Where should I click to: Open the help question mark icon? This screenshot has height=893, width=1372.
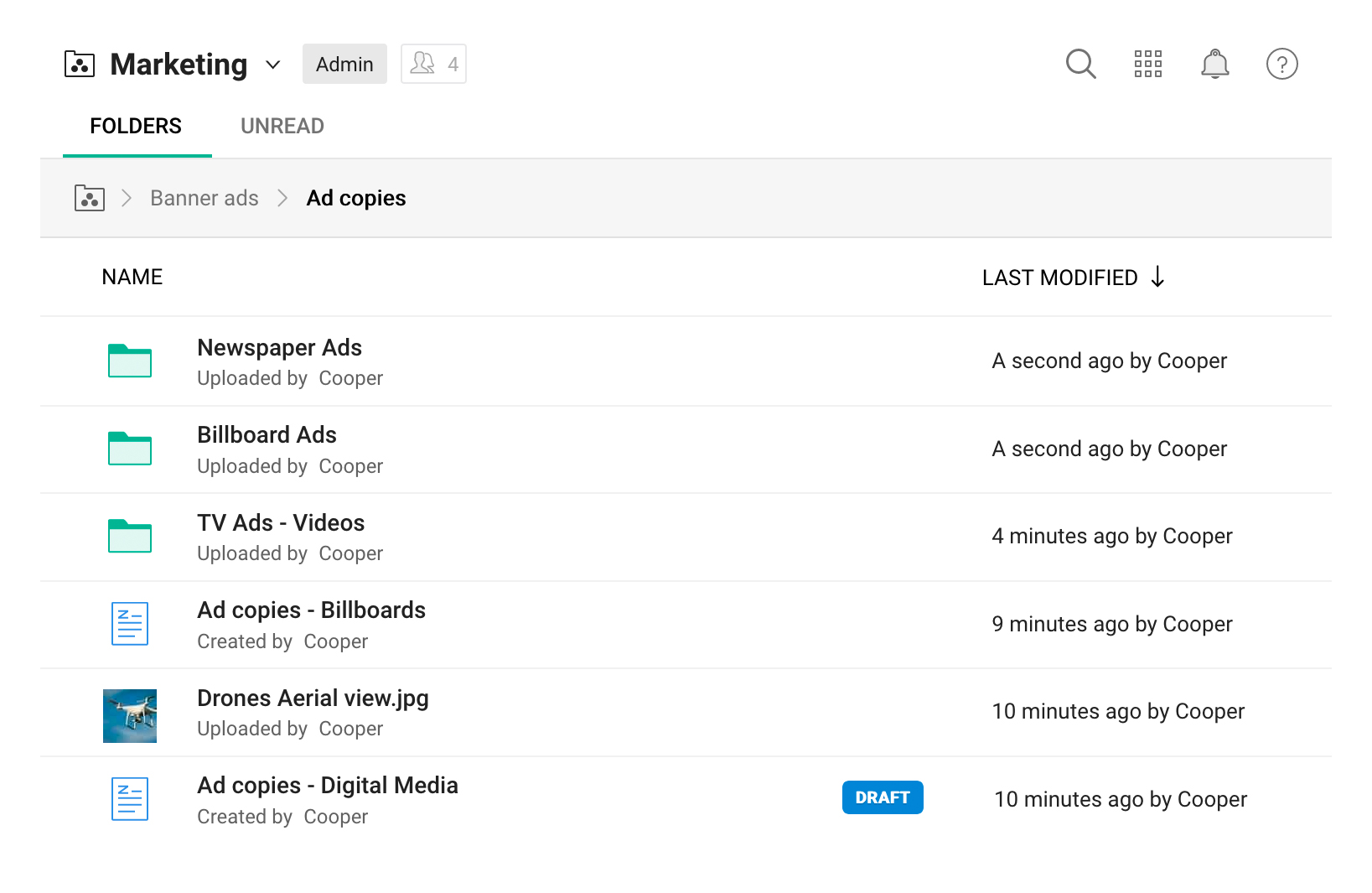pyautogui.click(x=1281, y=64)
